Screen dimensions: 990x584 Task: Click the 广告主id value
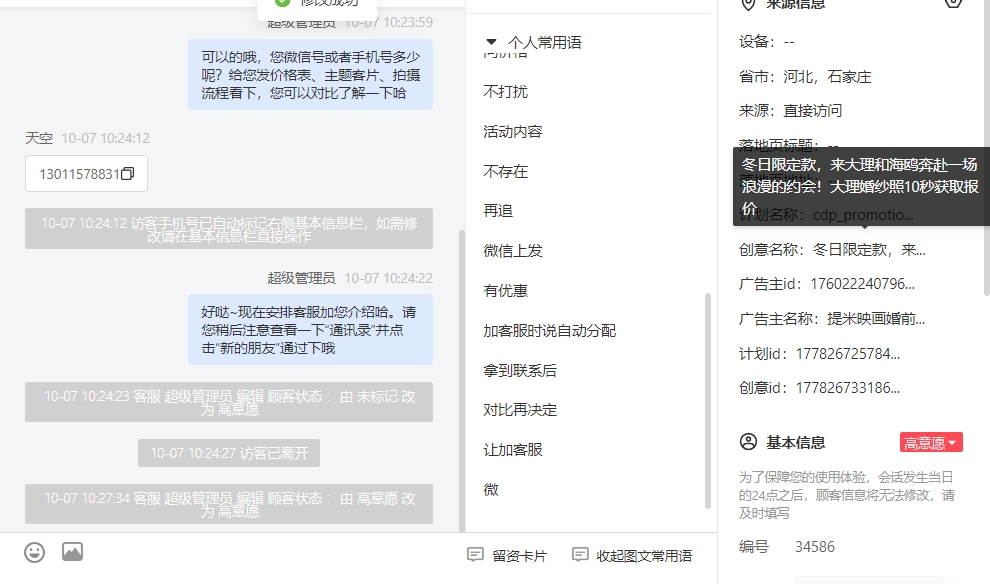(x=862, y=284)
